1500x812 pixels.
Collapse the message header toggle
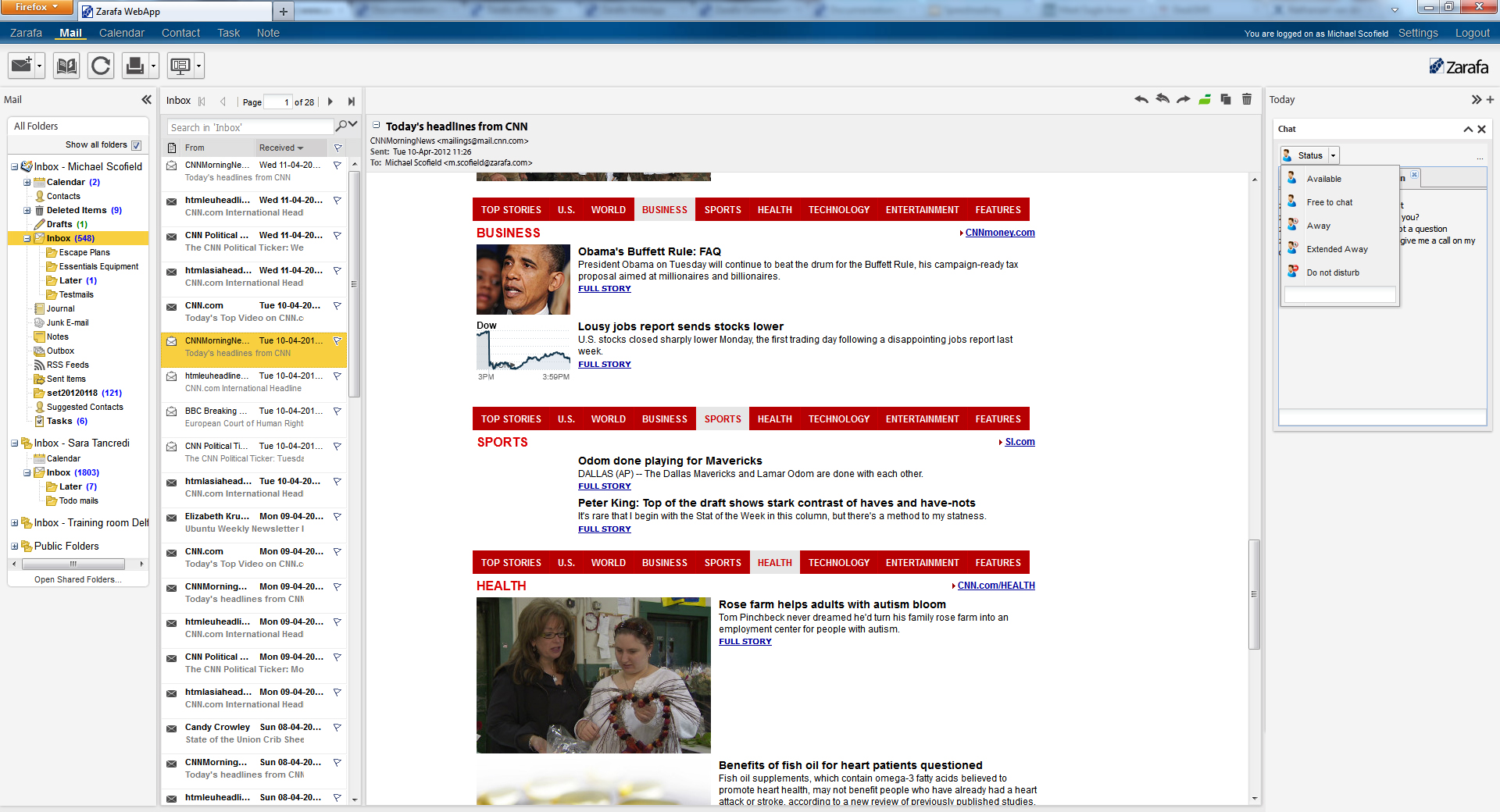point(376,125)
